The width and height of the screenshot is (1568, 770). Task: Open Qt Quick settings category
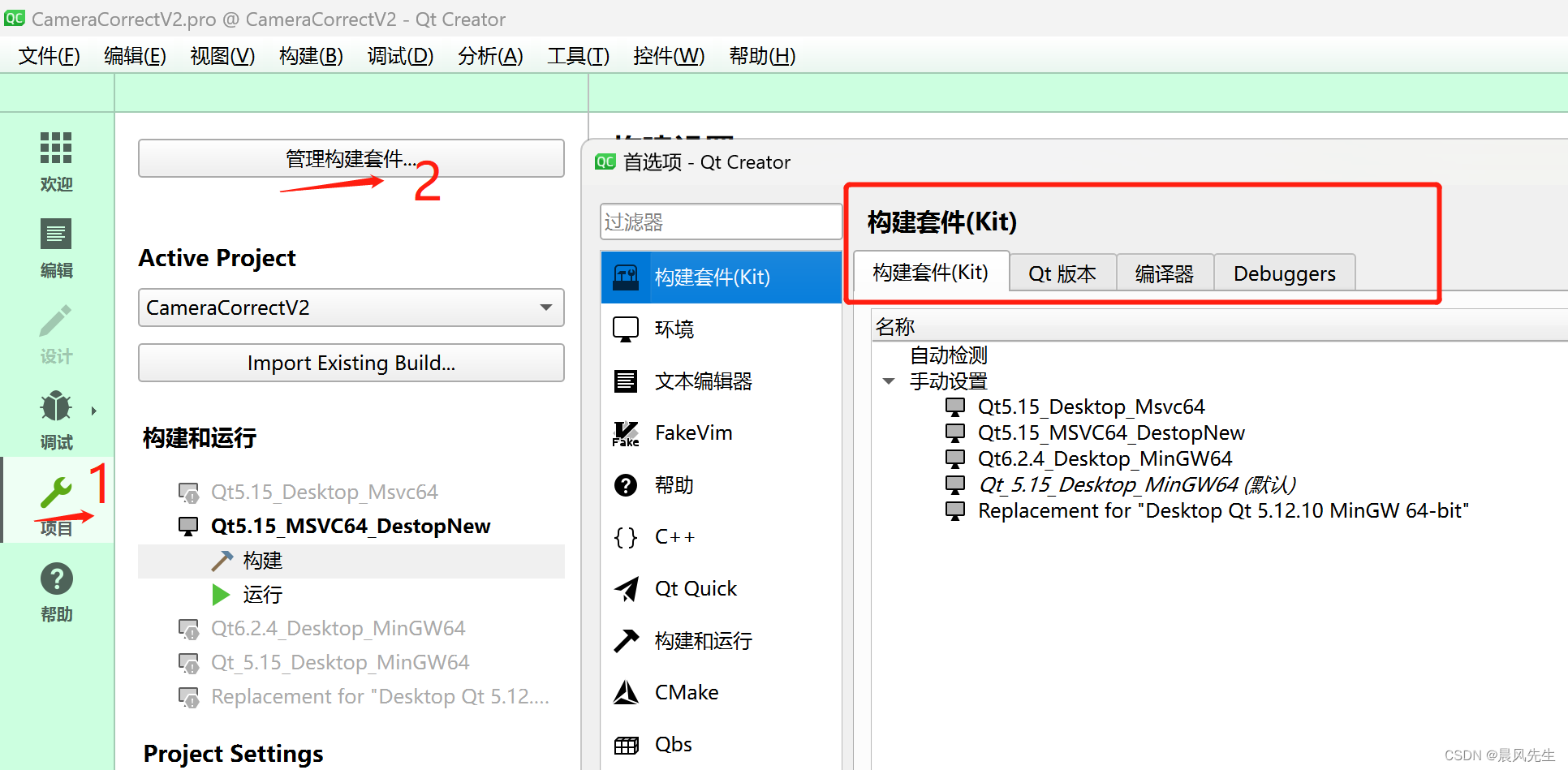pyautogui.click(x=722, y=589)
